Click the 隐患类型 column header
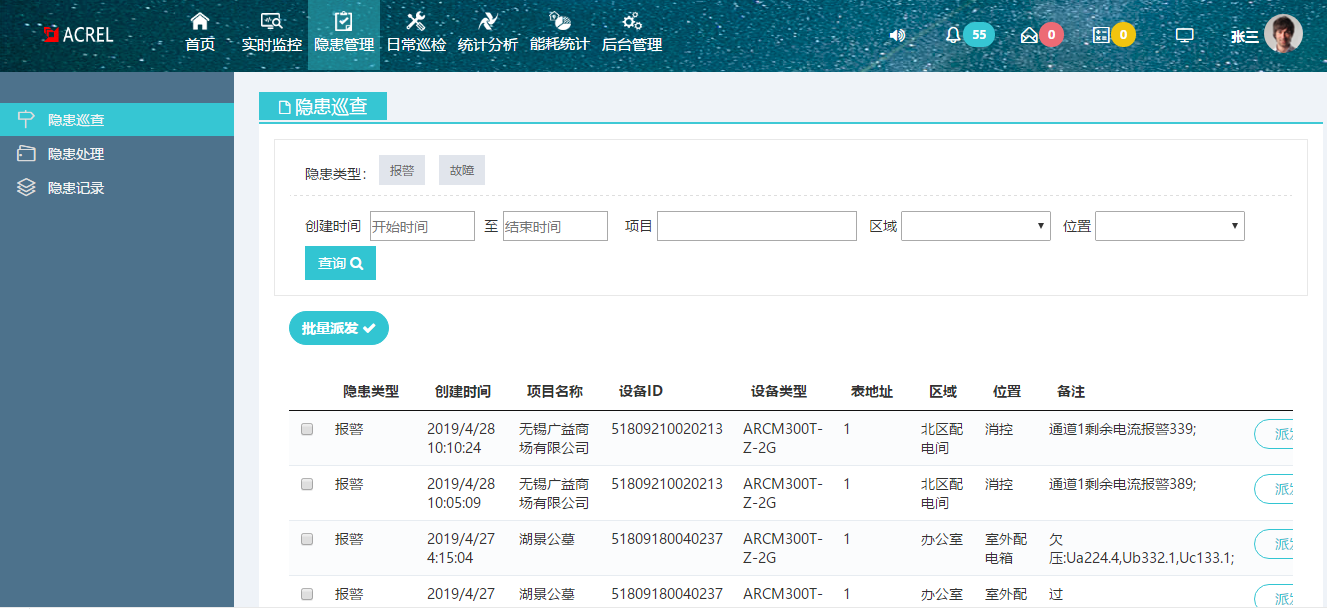1327x609 pixels. point(371,392)
